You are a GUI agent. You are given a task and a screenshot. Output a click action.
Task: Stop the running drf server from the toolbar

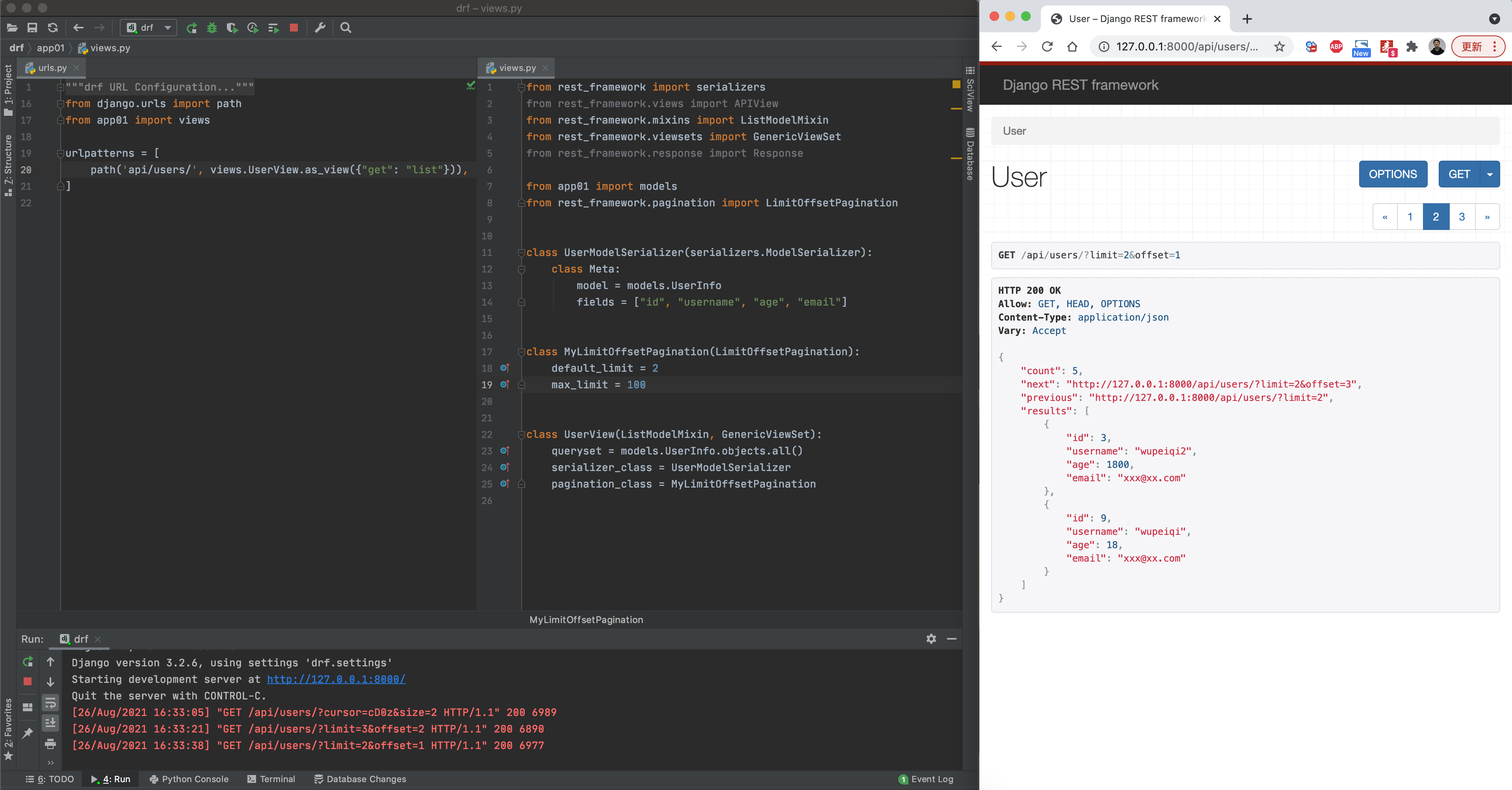click(x=294, y=28)
